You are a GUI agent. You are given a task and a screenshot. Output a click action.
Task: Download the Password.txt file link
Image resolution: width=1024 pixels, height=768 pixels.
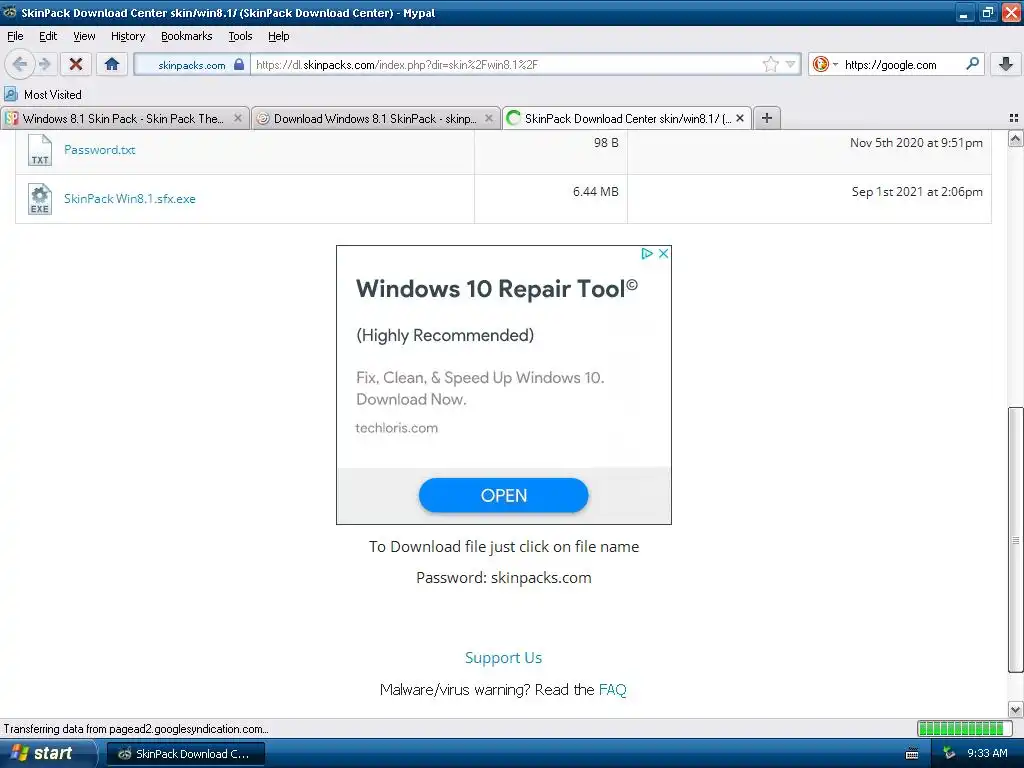pos(99,150)
